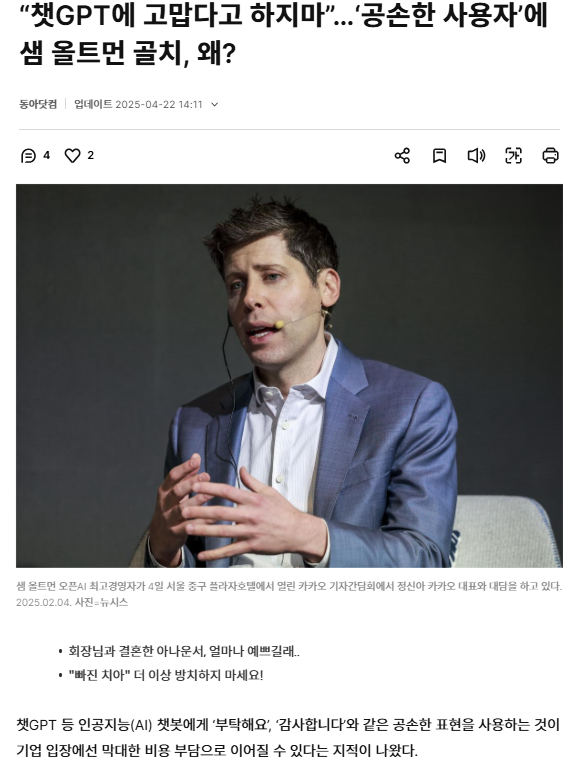The height and width of the screenshot is (765, 585).
Task: Like the article with the heart icon
Action: tap(72, 156)
